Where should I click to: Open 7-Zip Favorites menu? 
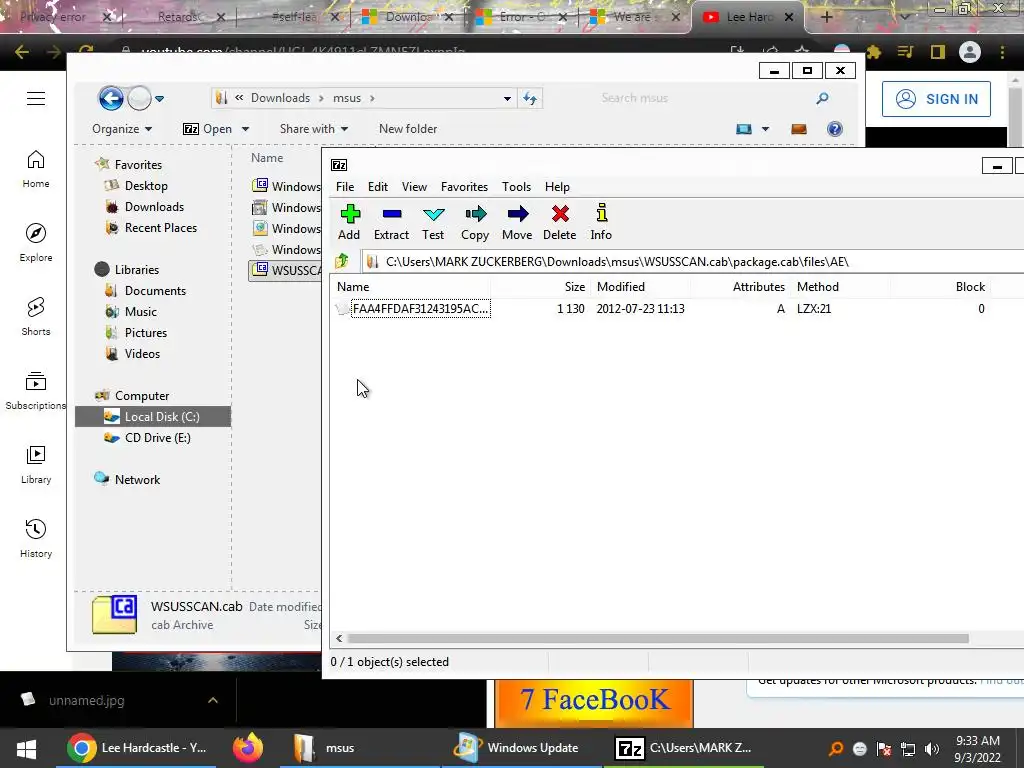click(464, 187)
